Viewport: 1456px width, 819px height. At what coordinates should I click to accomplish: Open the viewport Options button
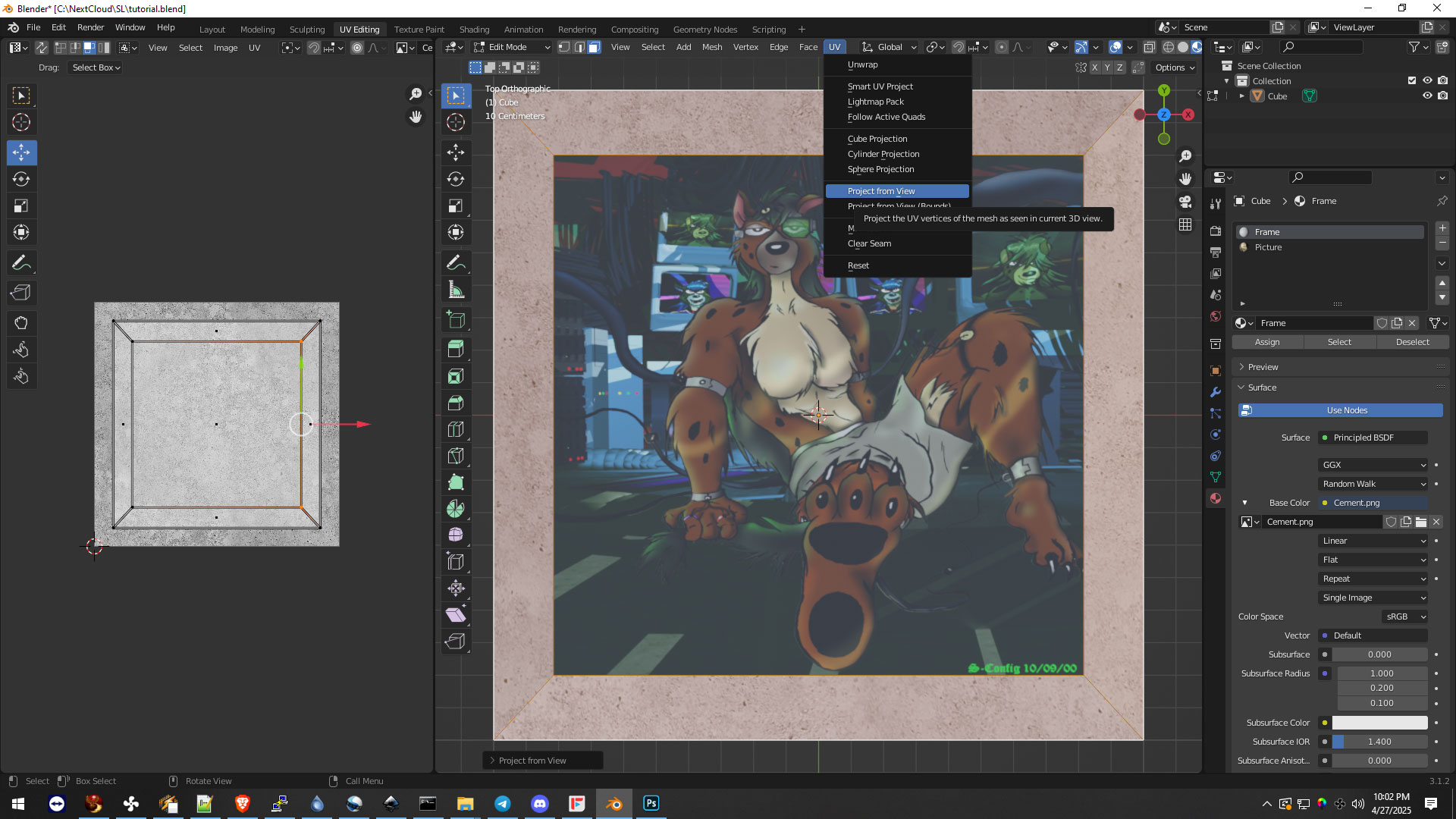(1174, 67)
